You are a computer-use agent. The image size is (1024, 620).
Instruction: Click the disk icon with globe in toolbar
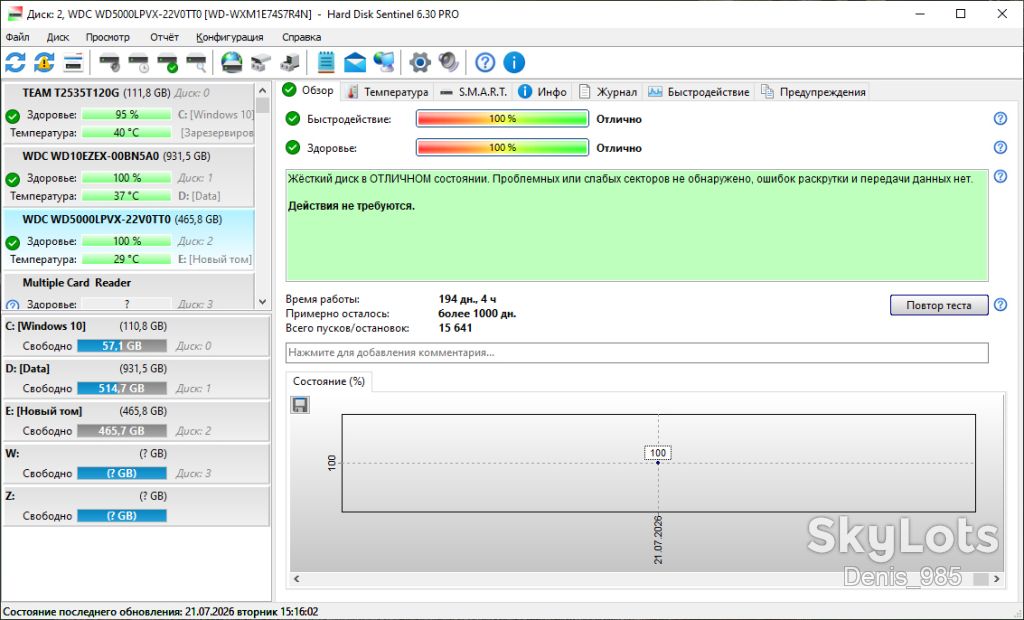[x=231, y=63]
